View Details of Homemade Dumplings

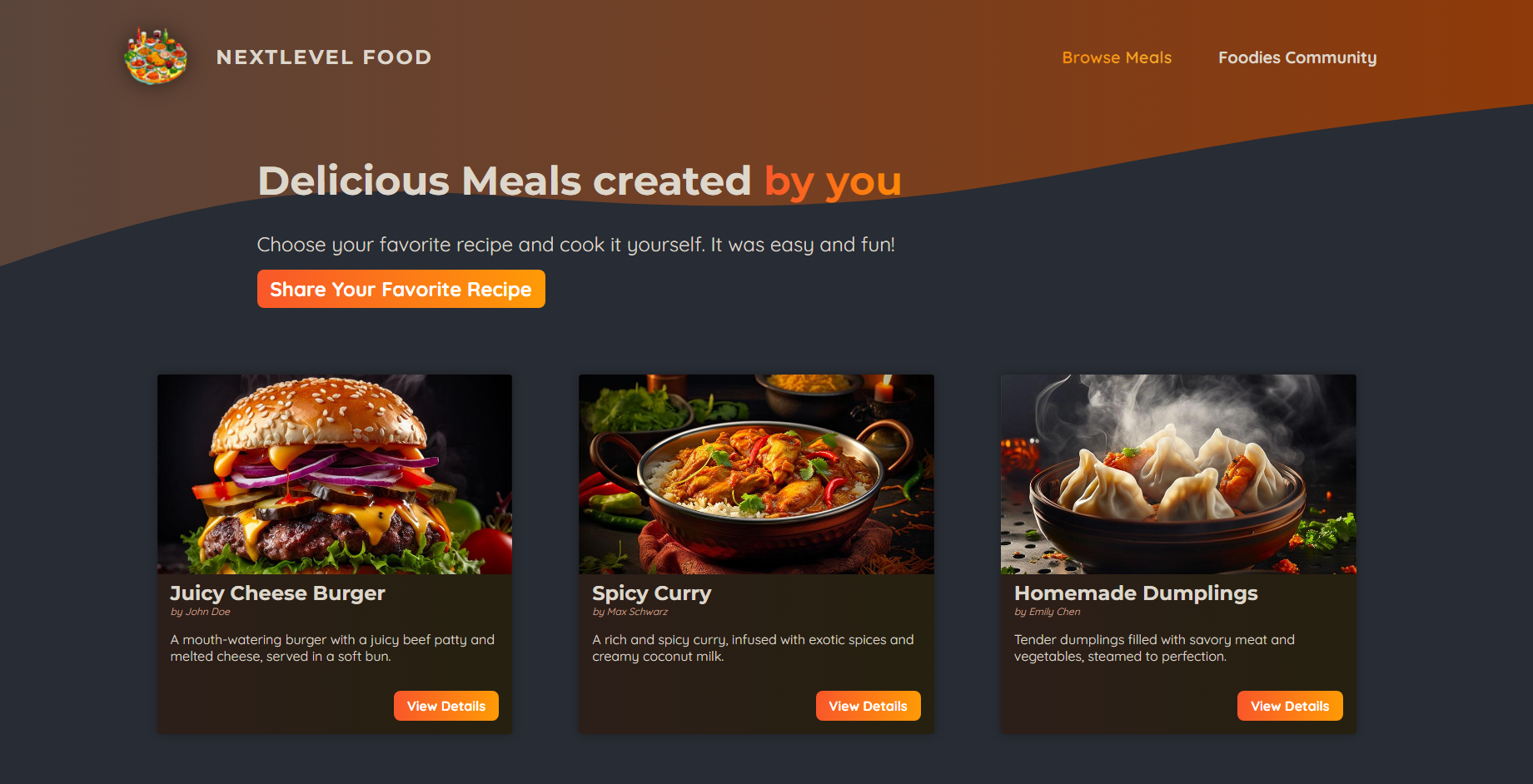[1290, 706]
